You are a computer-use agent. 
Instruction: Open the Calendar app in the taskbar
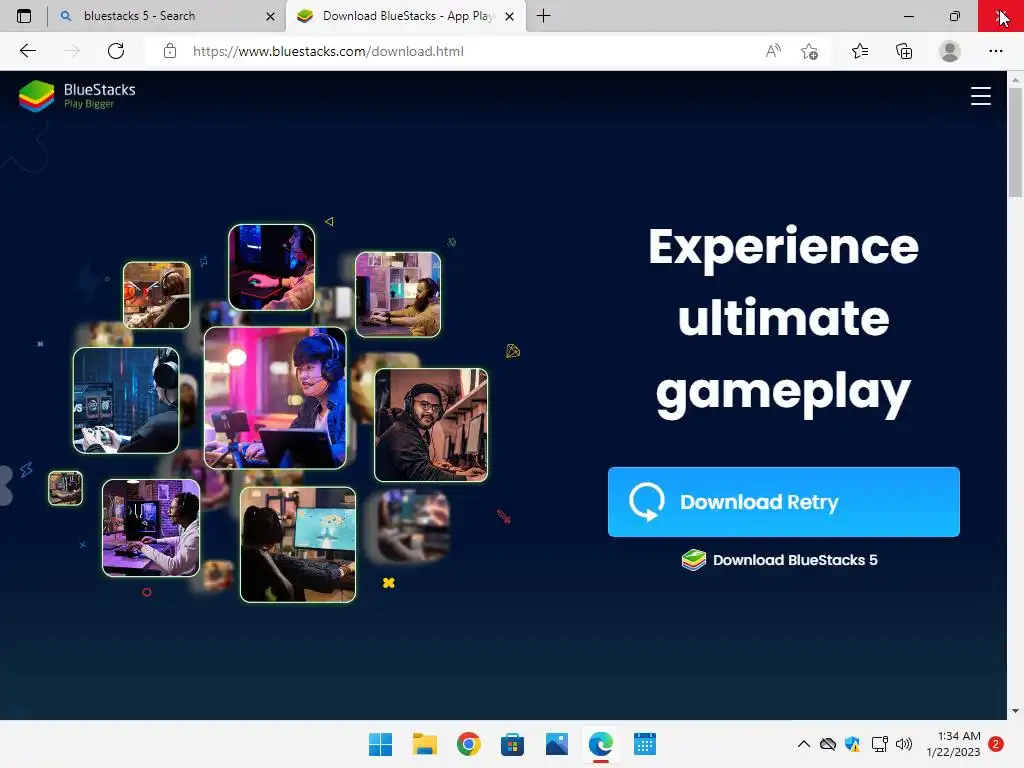pyautogui.click(x=645, y=744)
